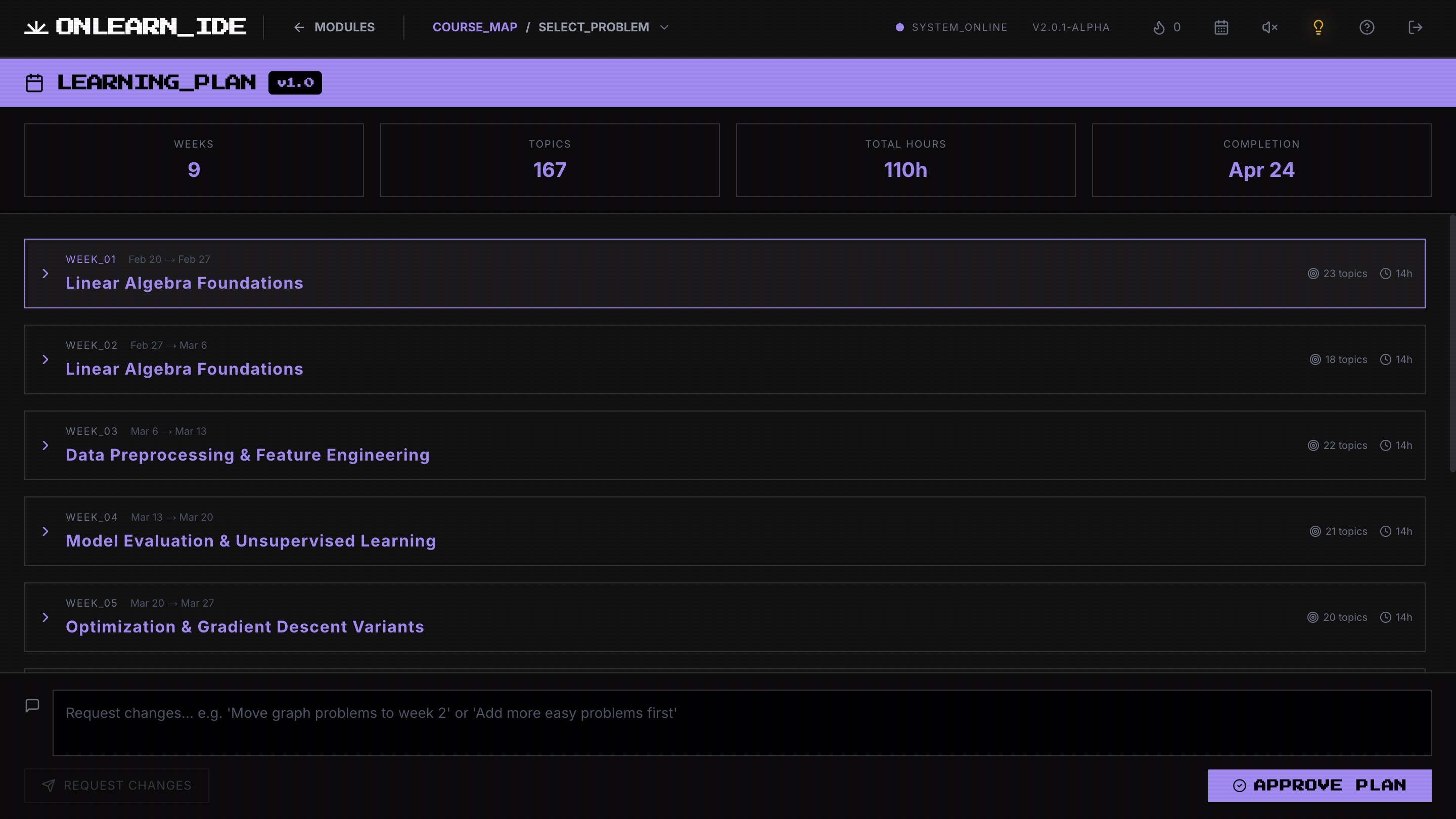Click the REQUEST CHANGES button

click(116, 785)
